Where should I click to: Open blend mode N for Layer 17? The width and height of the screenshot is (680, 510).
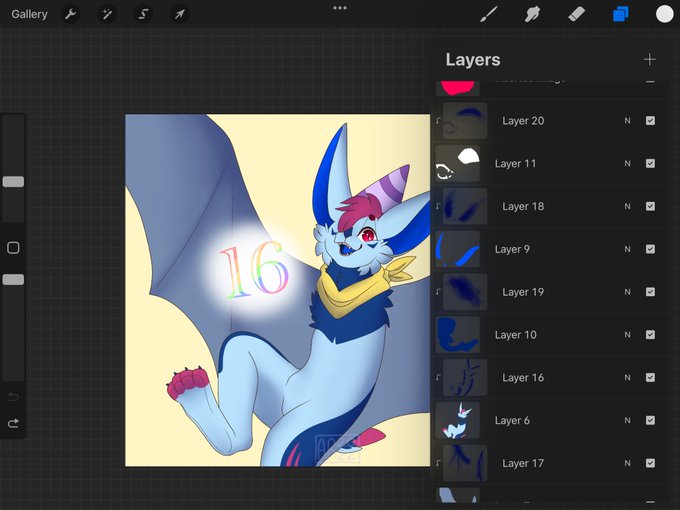[x=628, y=464]
